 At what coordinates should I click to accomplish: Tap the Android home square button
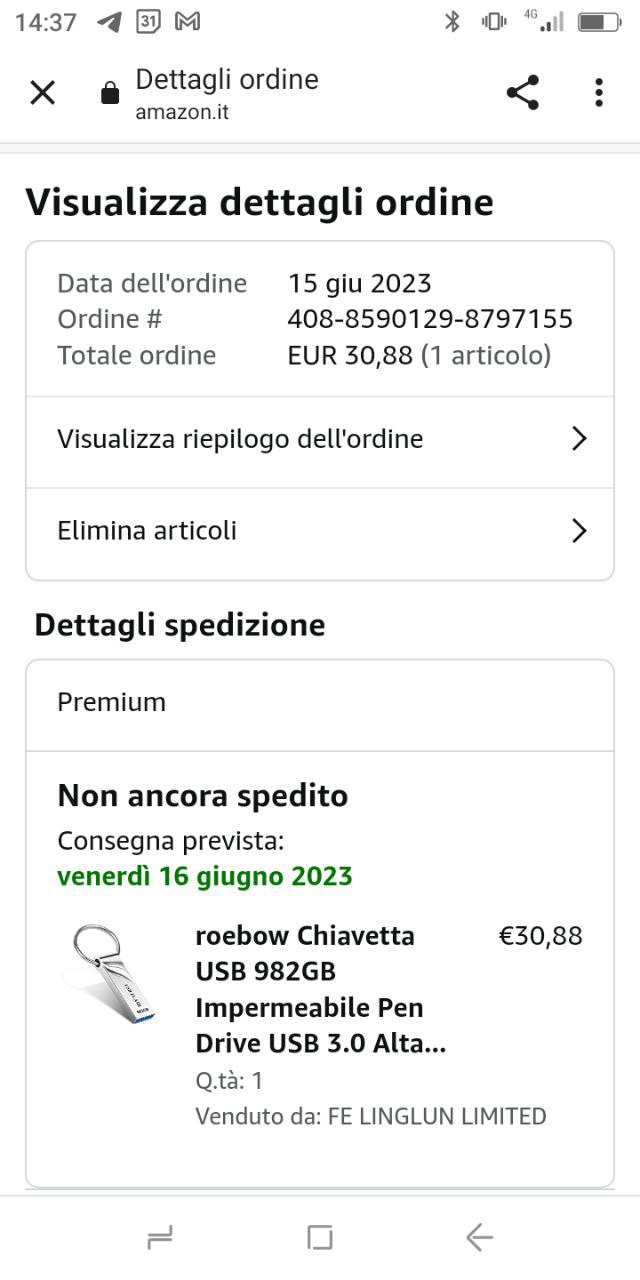320,1238
